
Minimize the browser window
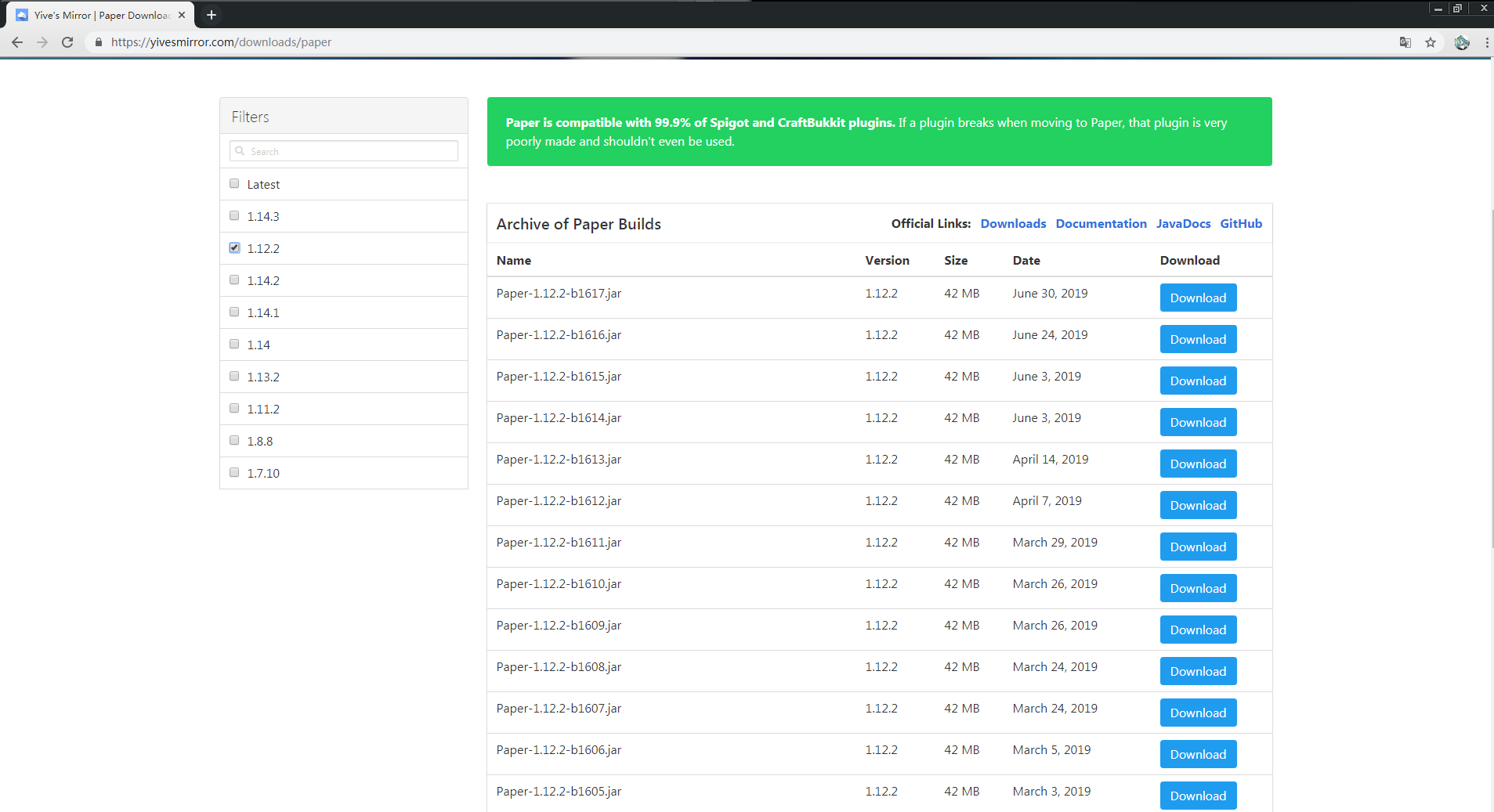pos(1438,9)
